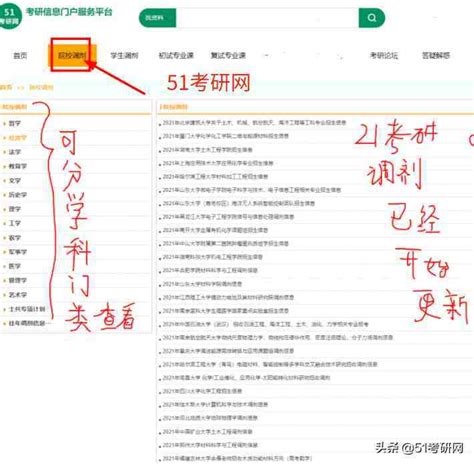Select 理学 in the subject sidebar
Screen dimensions: 474x464
15,209
